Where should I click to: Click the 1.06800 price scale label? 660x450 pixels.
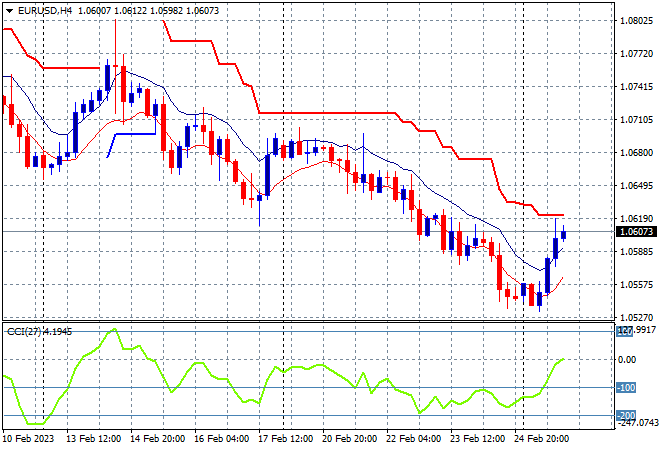pos(637,152)
